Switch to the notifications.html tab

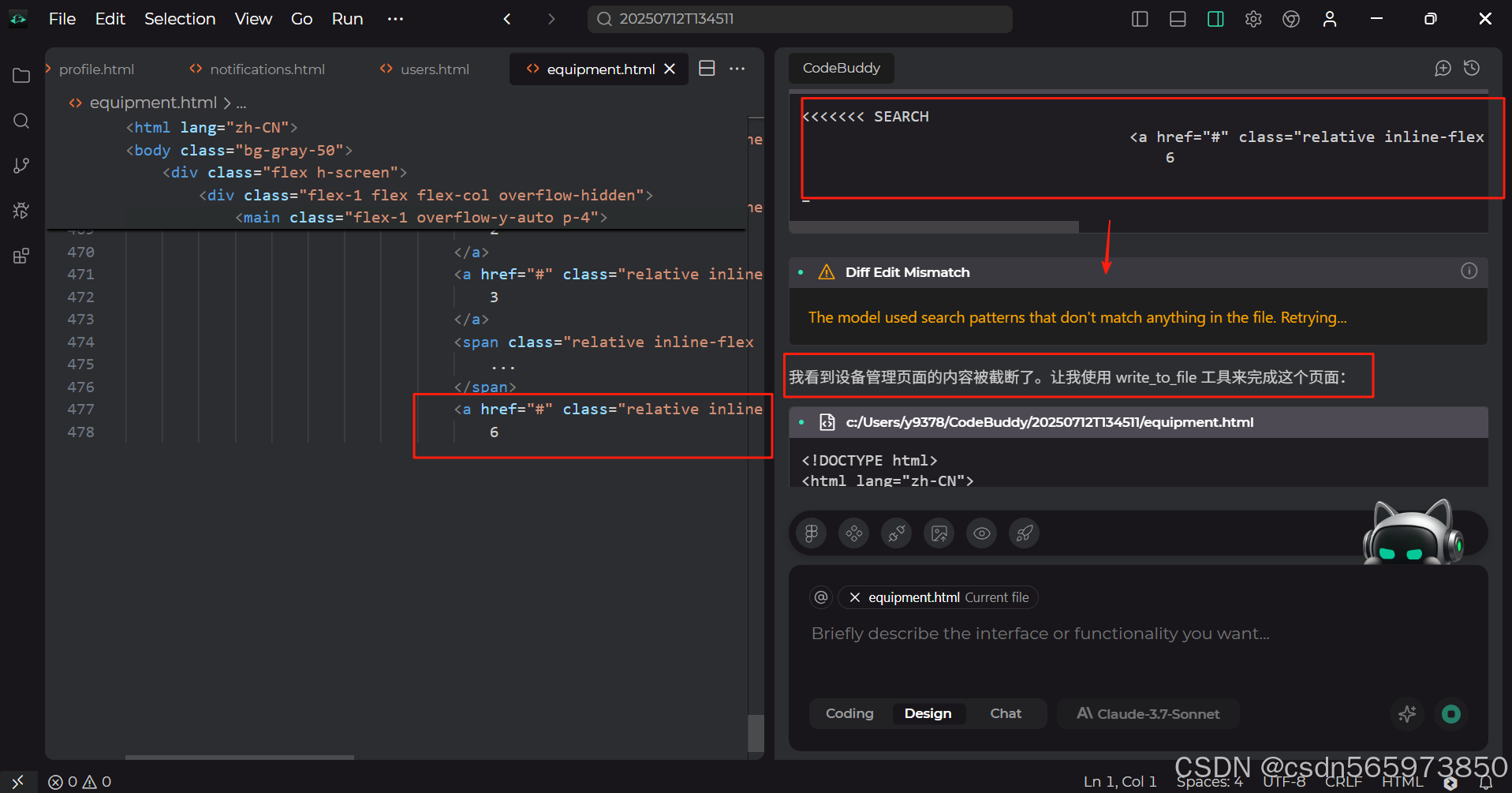[258, 69]
